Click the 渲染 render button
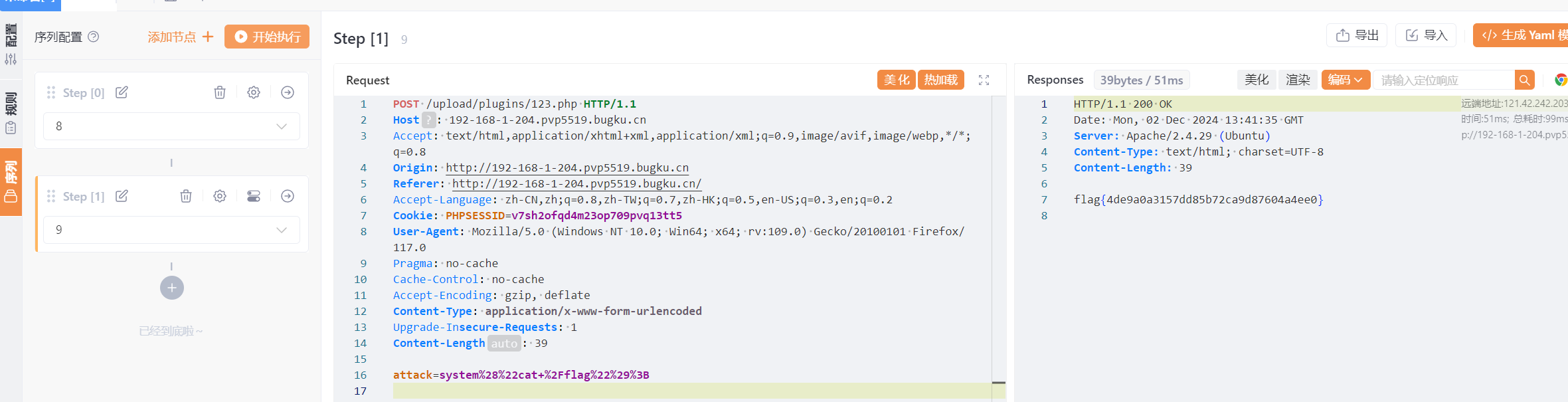Image resolution: width=1568 pixels, height=402 pixels. (1298, 80)
